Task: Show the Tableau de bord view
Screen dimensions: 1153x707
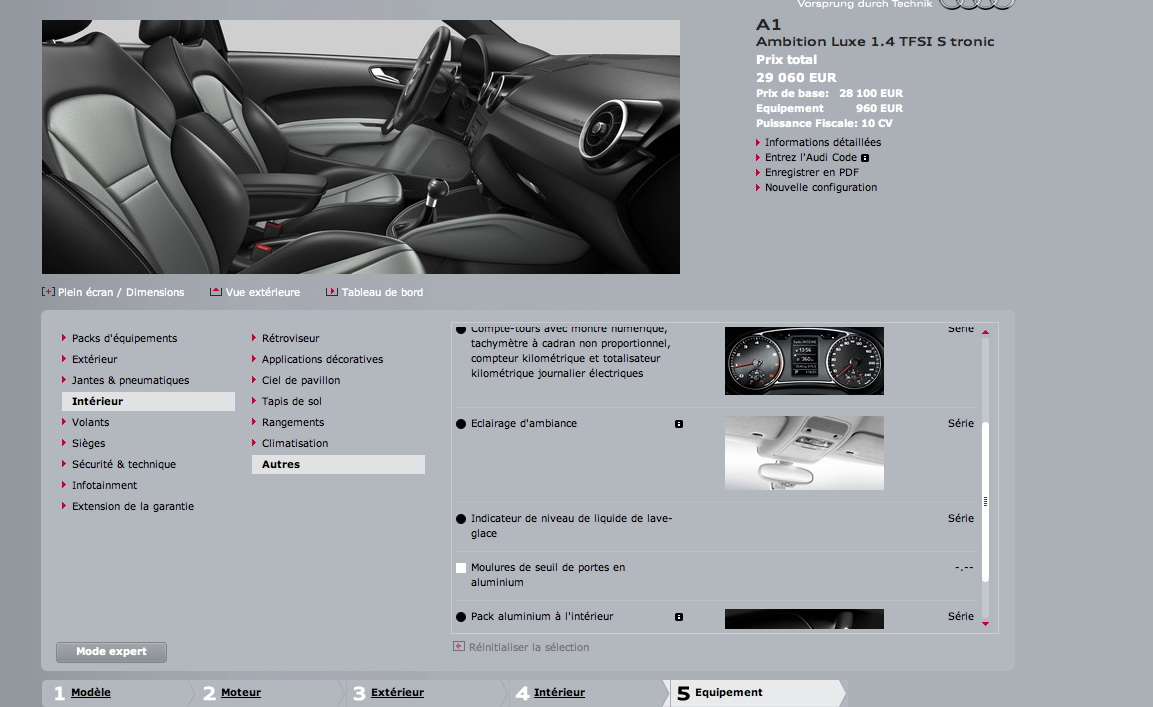Action: (332, 292)
